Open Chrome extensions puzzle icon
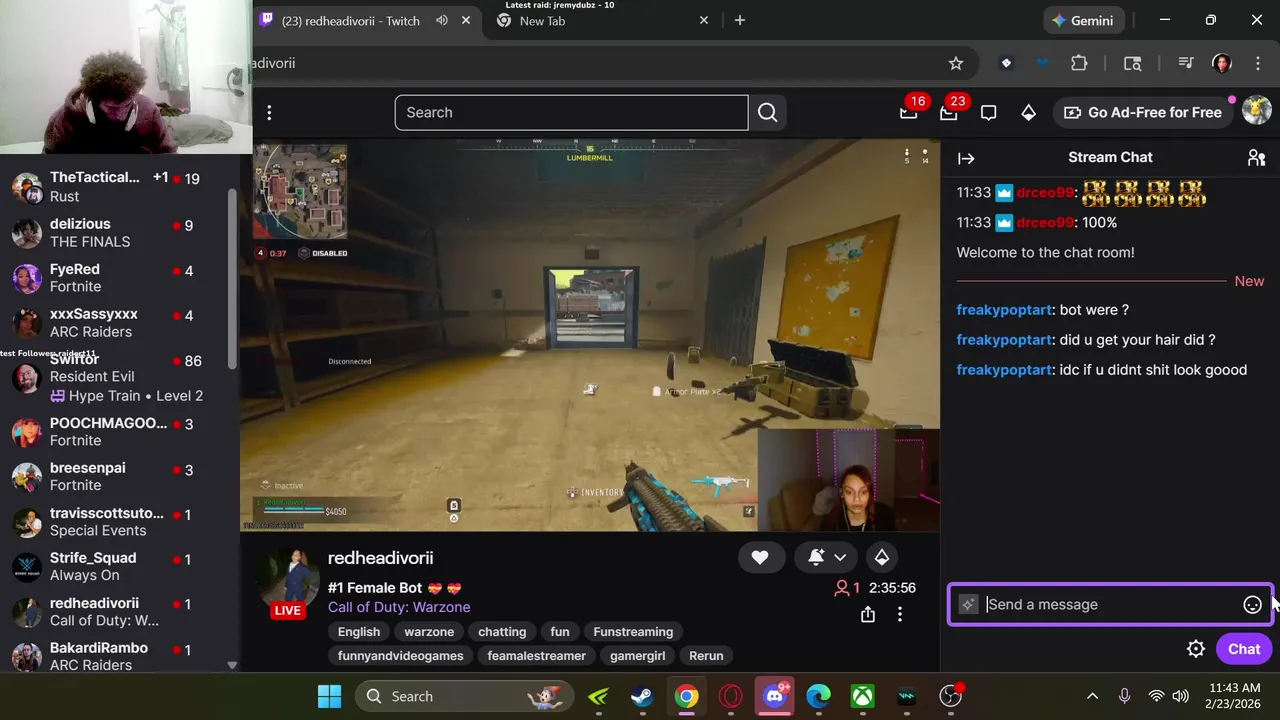The height and width of the screenshot is (720, 1280). coord(1079,63)
